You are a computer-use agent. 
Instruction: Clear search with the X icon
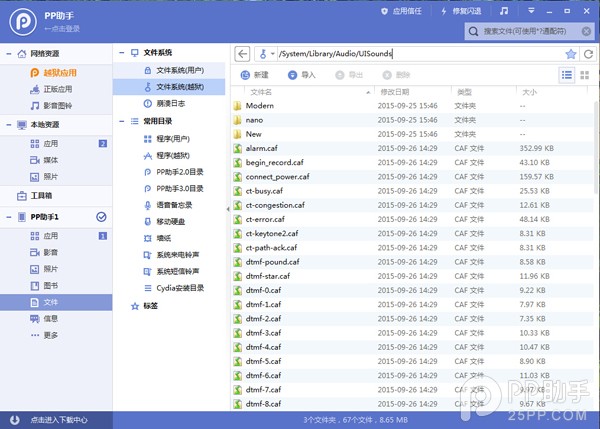point(586,31)
